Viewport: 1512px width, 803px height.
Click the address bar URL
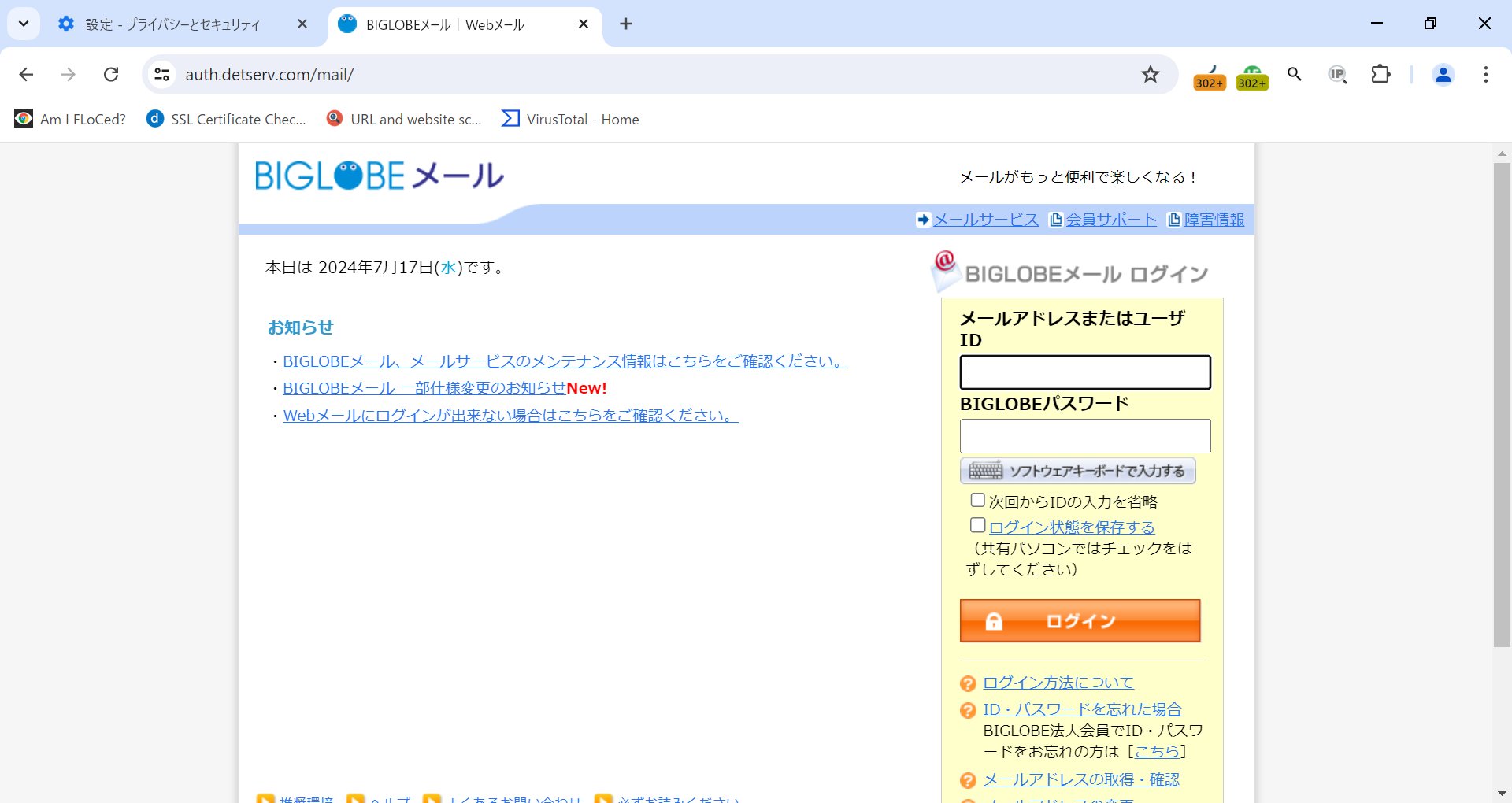269,74
